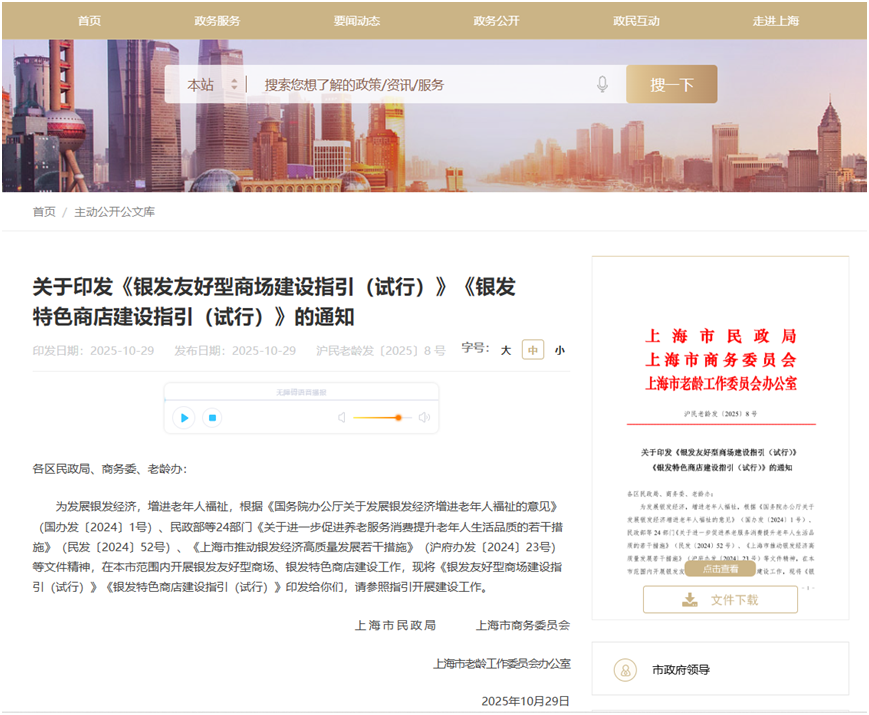Image resolution: width=869 pixels, height=715 pixels.
Task: Open the 要闻动态 navigation item
Action: [x=356, y=21]
